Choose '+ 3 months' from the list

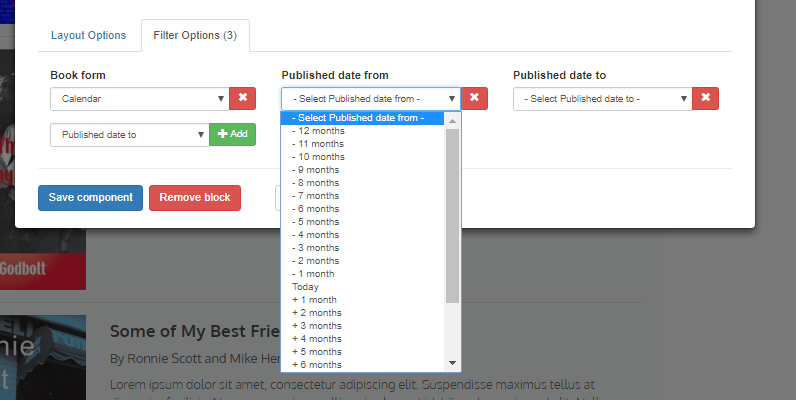click(x=362, y=326)
